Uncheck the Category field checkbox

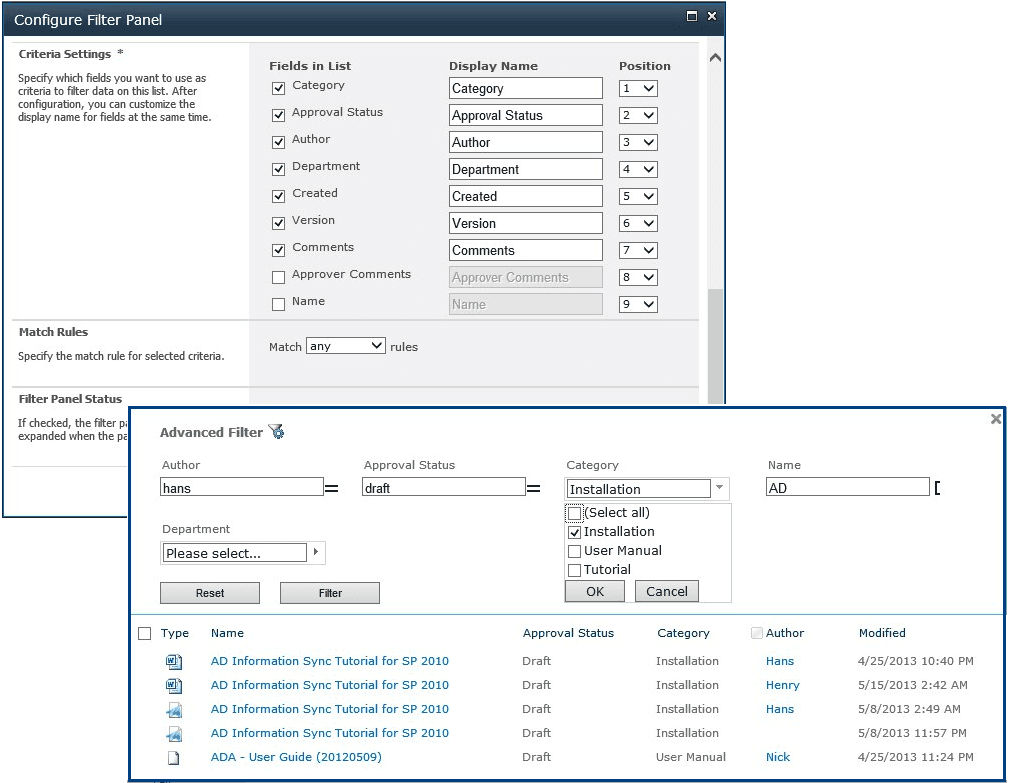(x=278, y=88)
